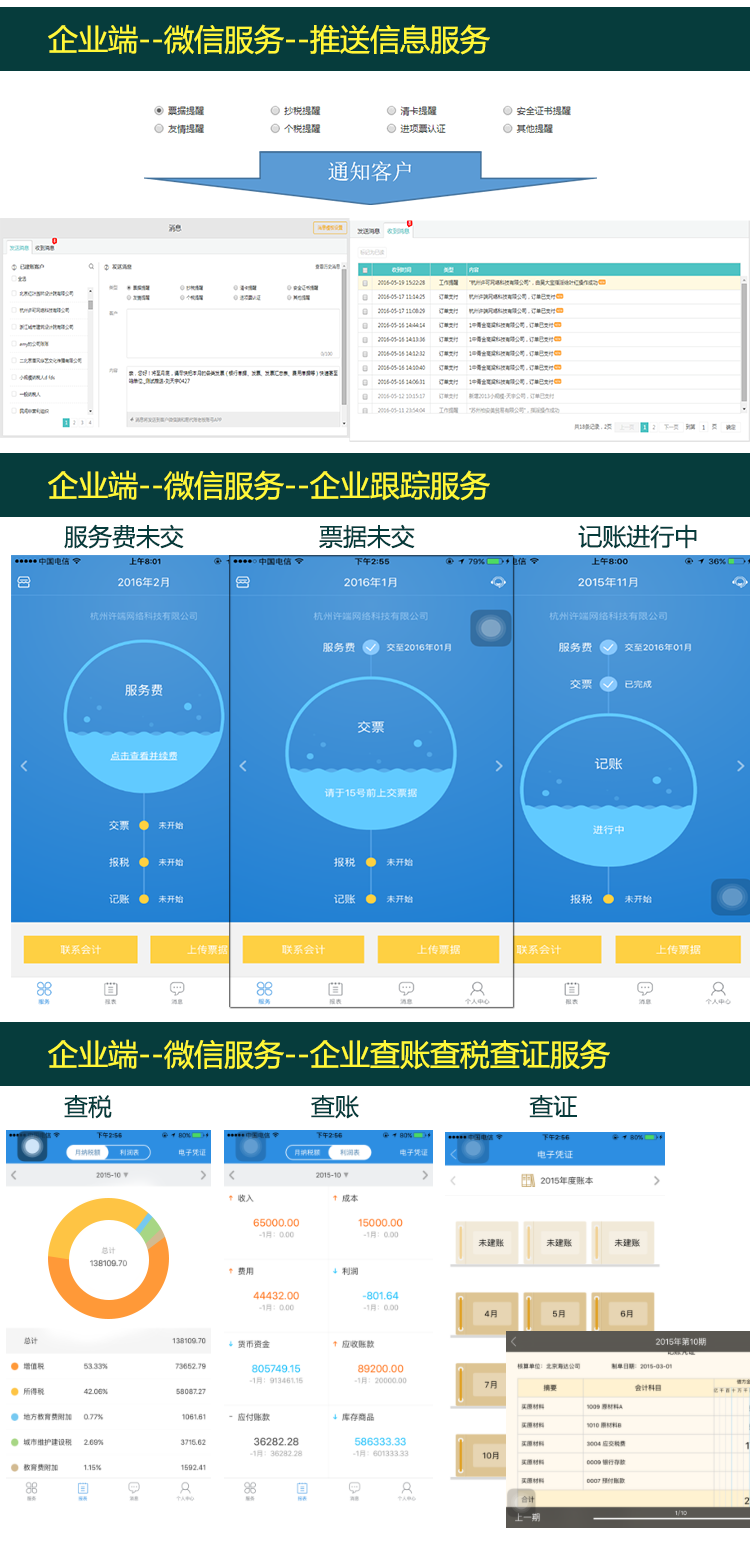This screenshot has width=750, height=1541.
Task: Go to next month with the arrow in 2016年1月 screen
Action: [x=499, y=766]
